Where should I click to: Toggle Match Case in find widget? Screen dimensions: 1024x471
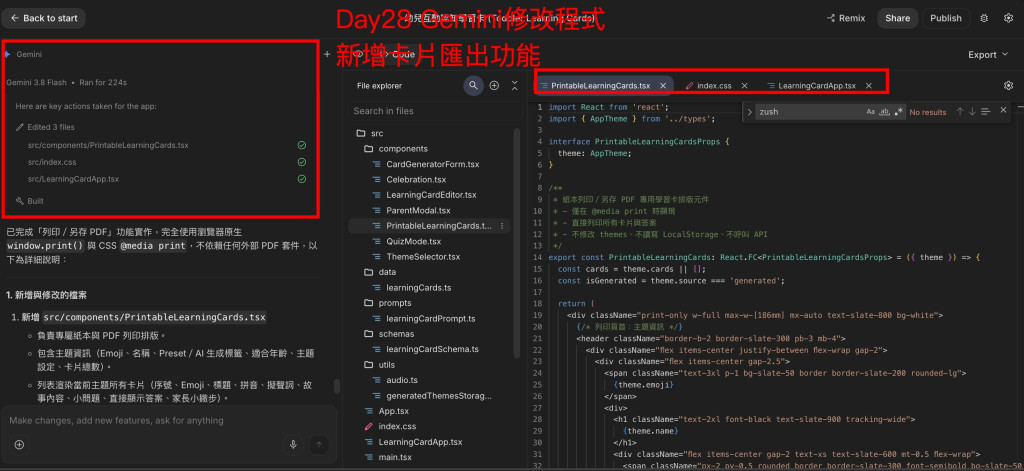[870, 112]
